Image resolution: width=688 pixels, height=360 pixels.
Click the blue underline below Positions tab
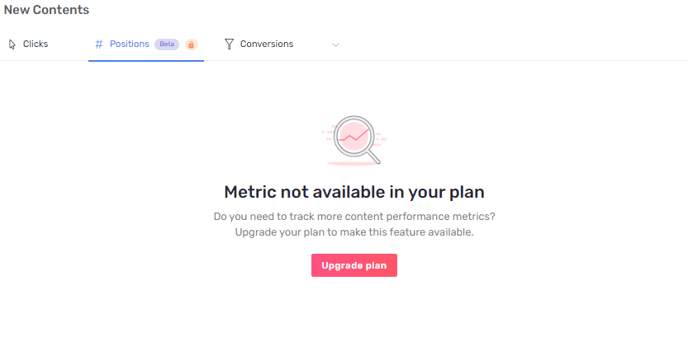click(x=146, y=61)
